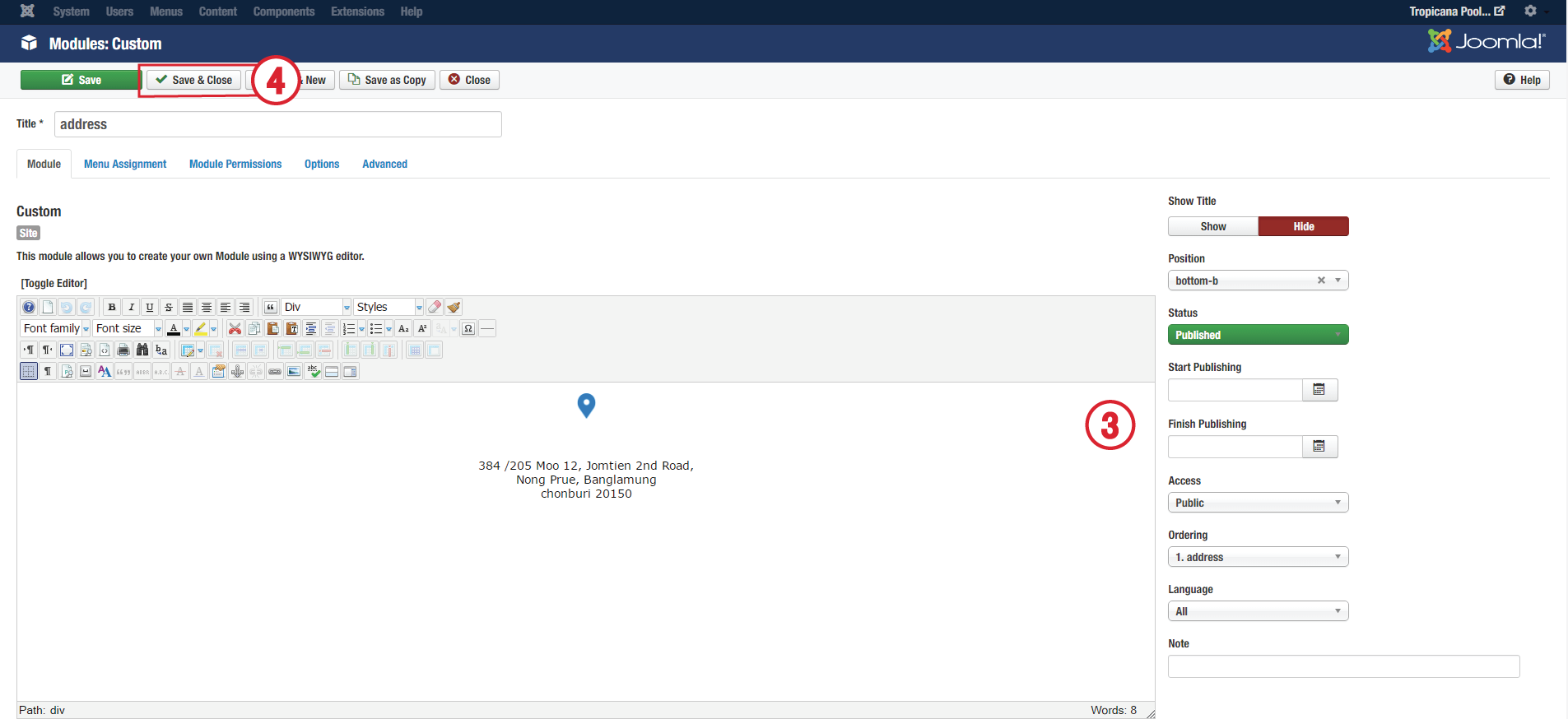Open calendar for Start Publishing
The width and height of the screenshot is (1568, 719).
[x=1319, y=389]
